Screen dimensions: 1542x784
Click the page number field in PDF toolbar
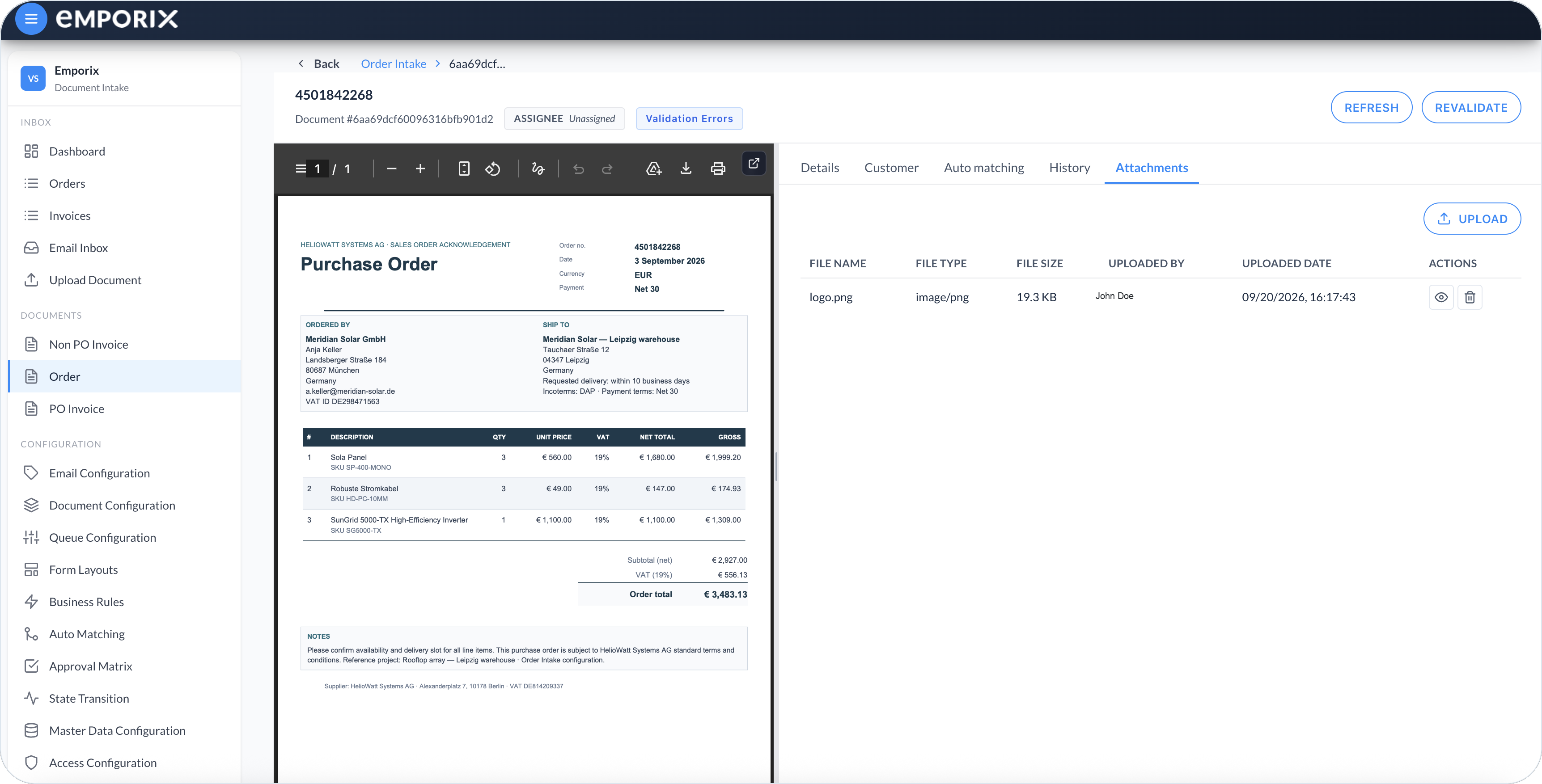(317, 169)
